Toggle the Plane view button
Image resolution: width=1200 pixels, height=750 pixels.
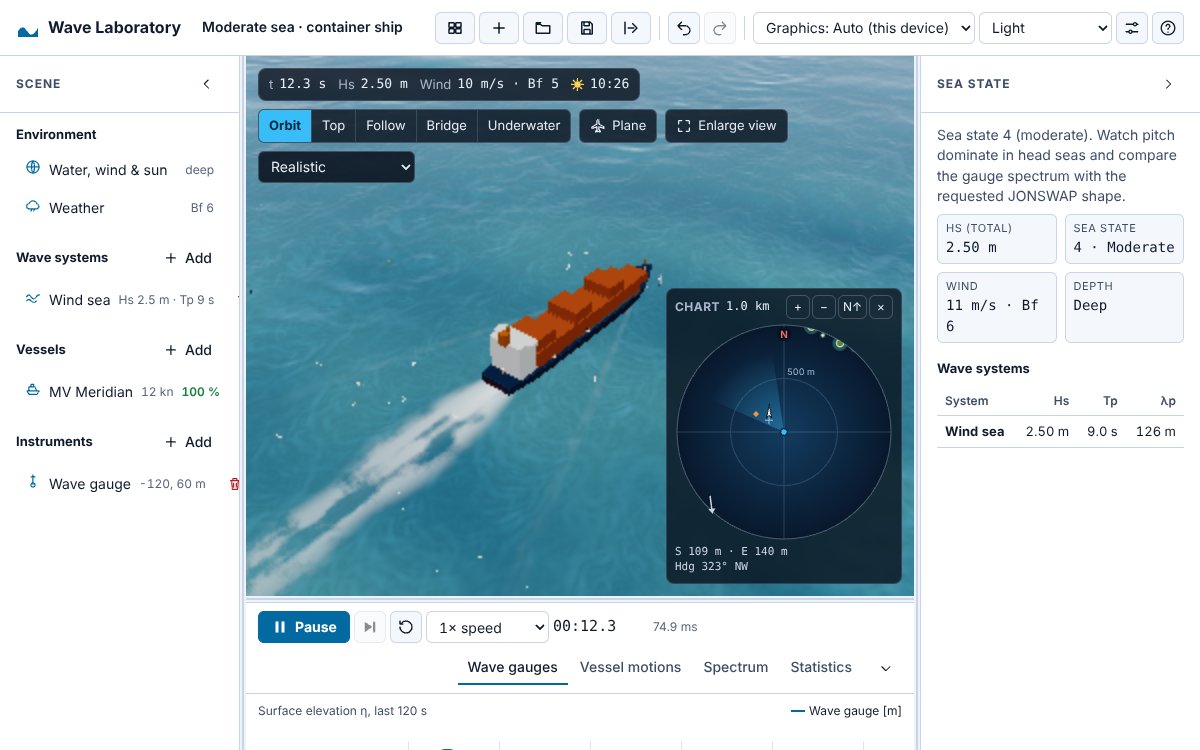tap(619, 126)
